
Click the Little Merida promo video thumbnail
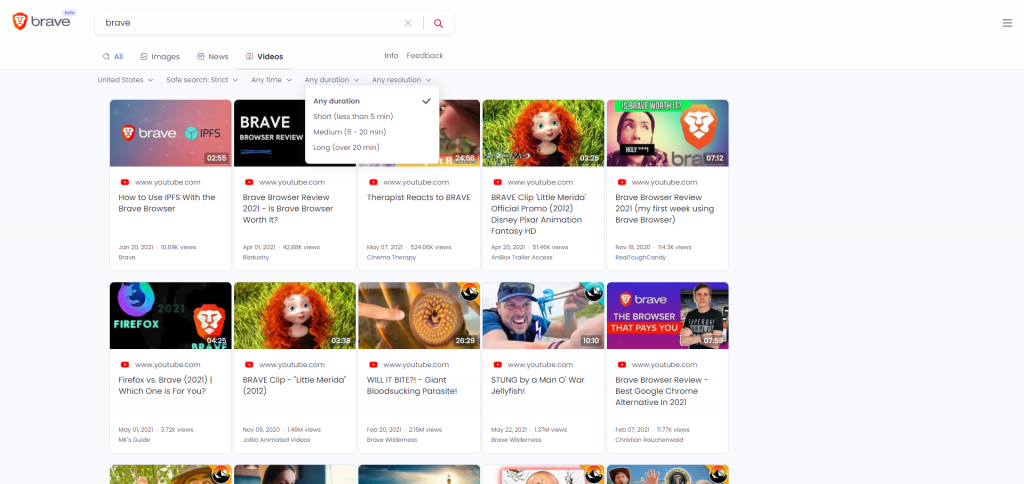(x=543, y=133)
